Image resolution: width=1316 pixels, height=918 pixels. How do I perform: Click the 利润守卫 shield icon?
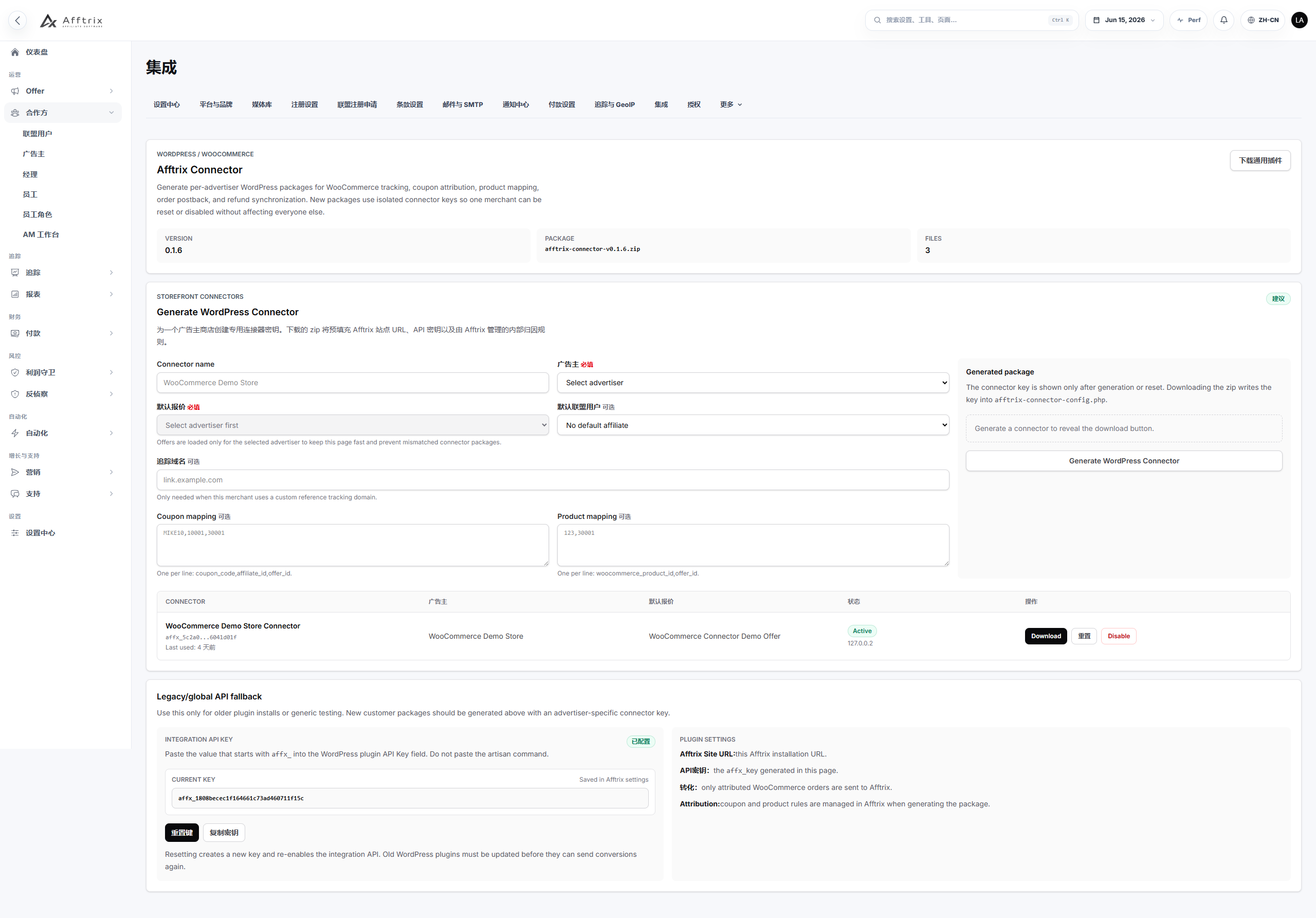(15, 373)
